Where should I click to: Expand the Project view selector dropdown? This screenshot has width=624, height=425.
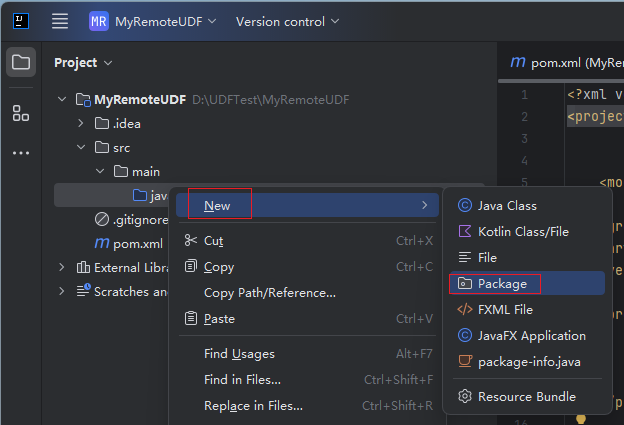(83, 63)
